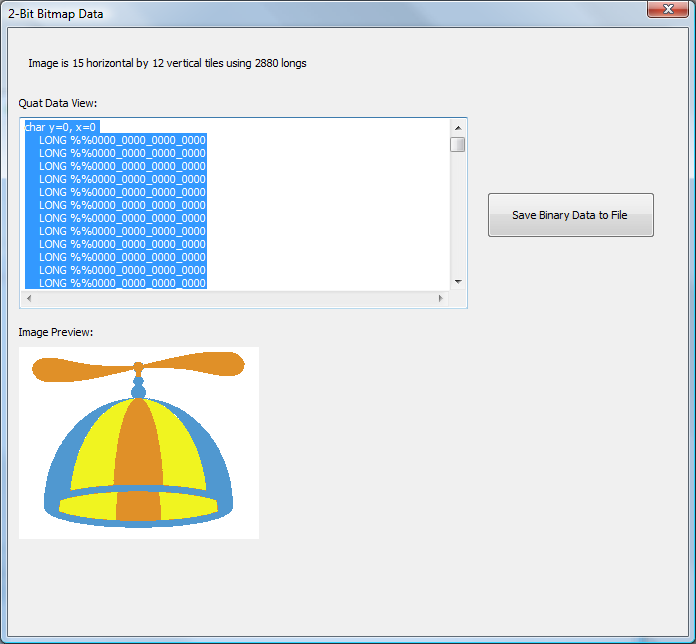Screen dimensions: 696x644
Task: Click Save Binary Data to File button
Action: click(570, 215)
